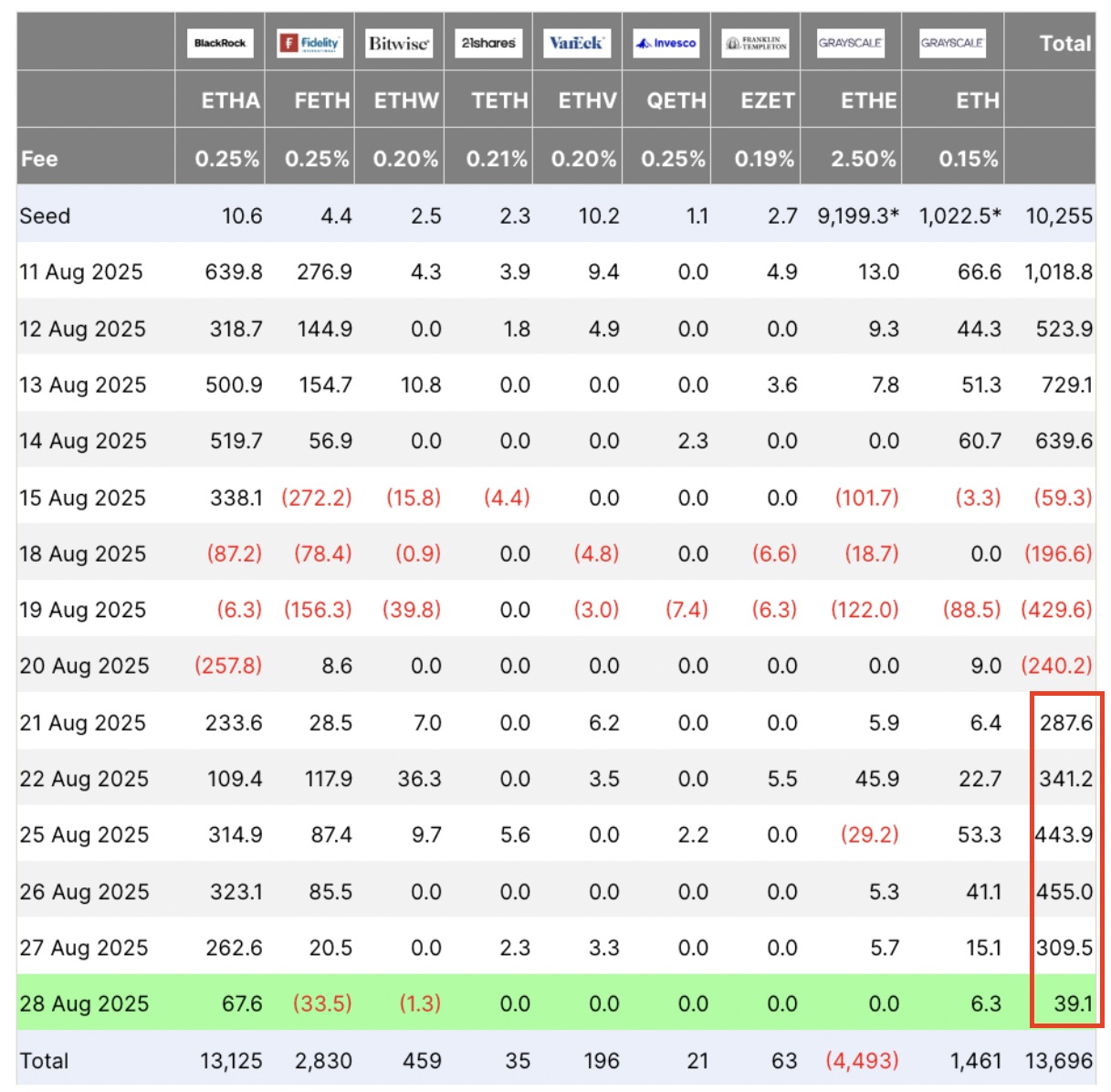Click the BlackRock logo
The height and width of the screenshot is (1092, 1111).
tap(220, 43)
